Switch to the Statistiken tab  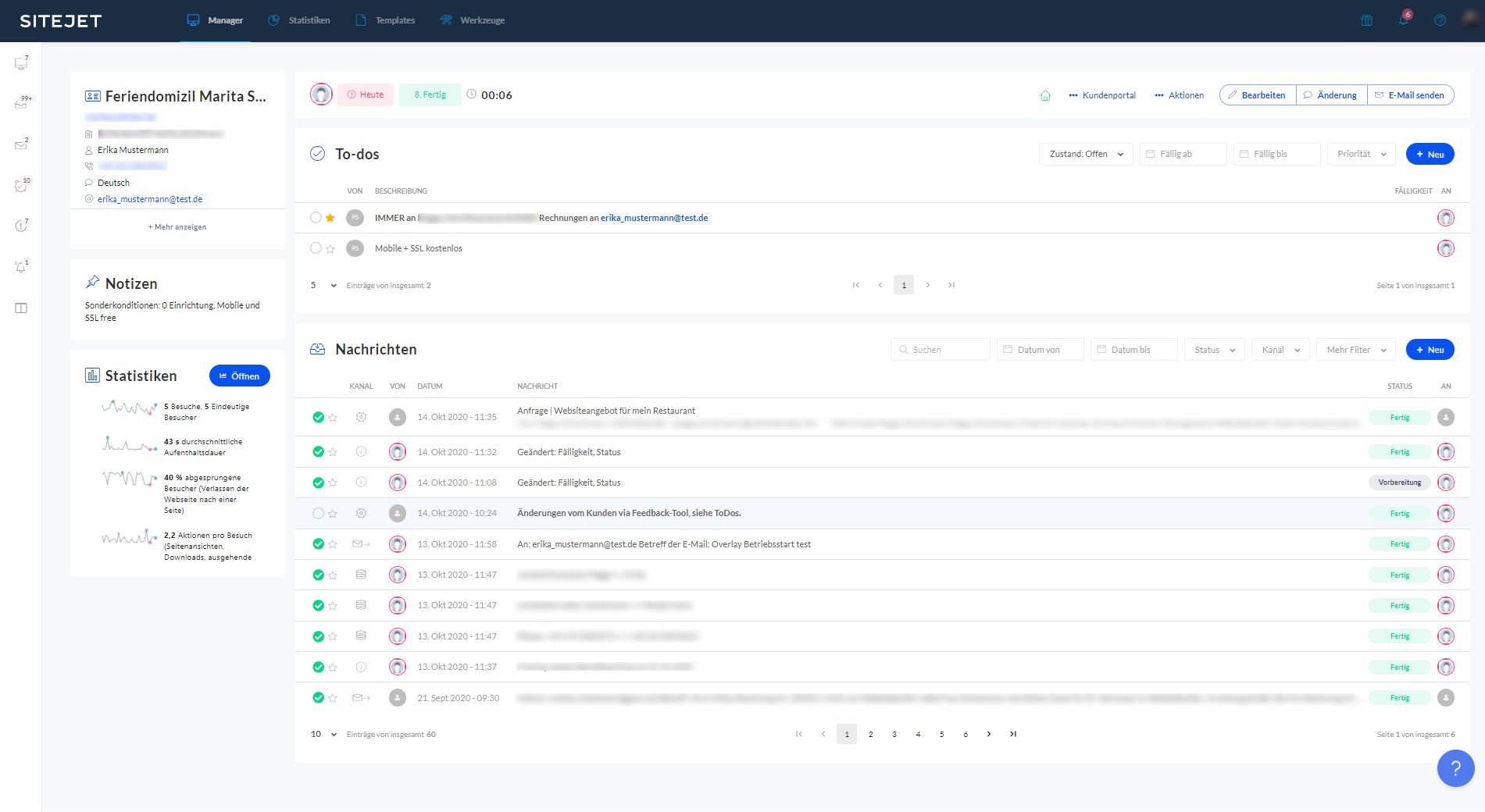click(x=299, y=20)
